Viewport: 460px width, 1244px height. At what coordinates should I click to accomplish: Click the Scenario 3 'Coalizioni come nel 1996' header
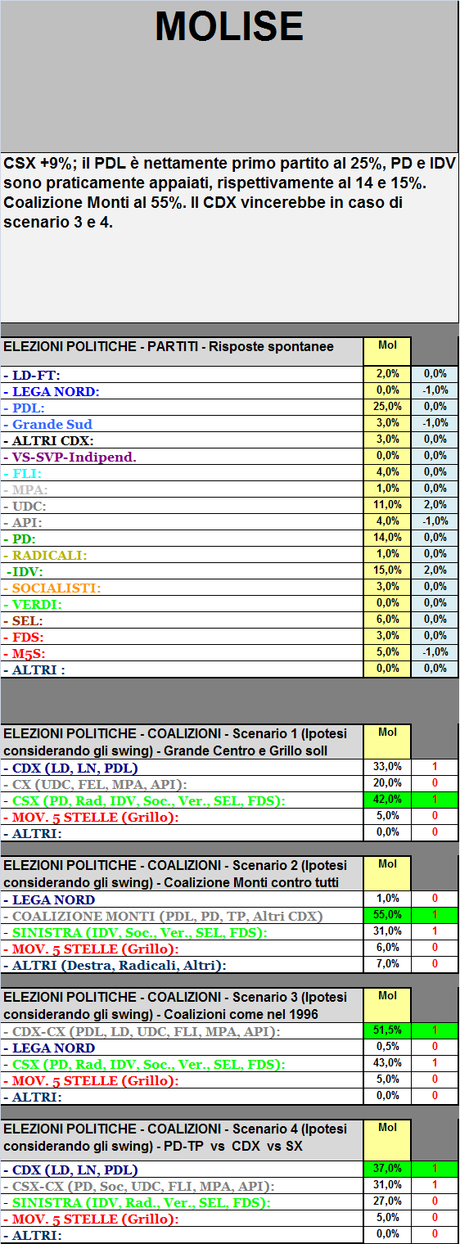pyautogui.click(x=181, y=1005)
